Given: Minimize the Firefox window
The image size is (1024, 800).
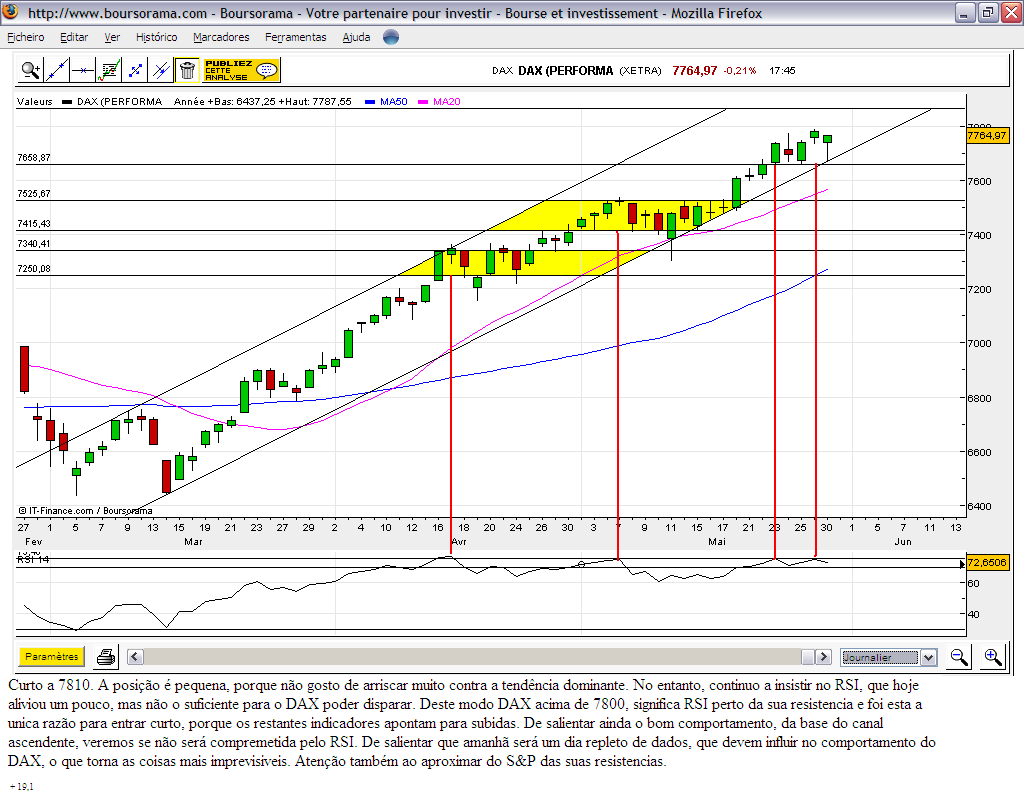Looking at the screenshot, I should point(965,12).
